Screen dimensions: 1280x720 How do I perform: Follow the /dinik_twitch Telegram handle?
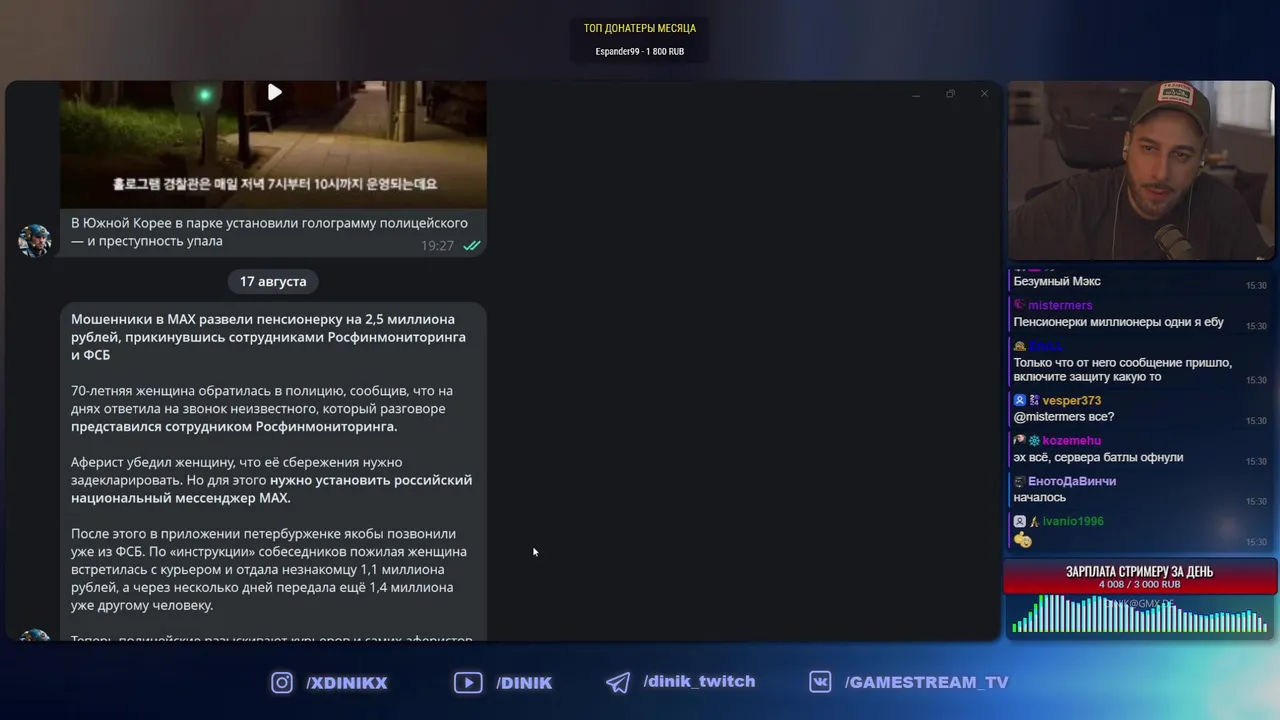tap(700, 682)
